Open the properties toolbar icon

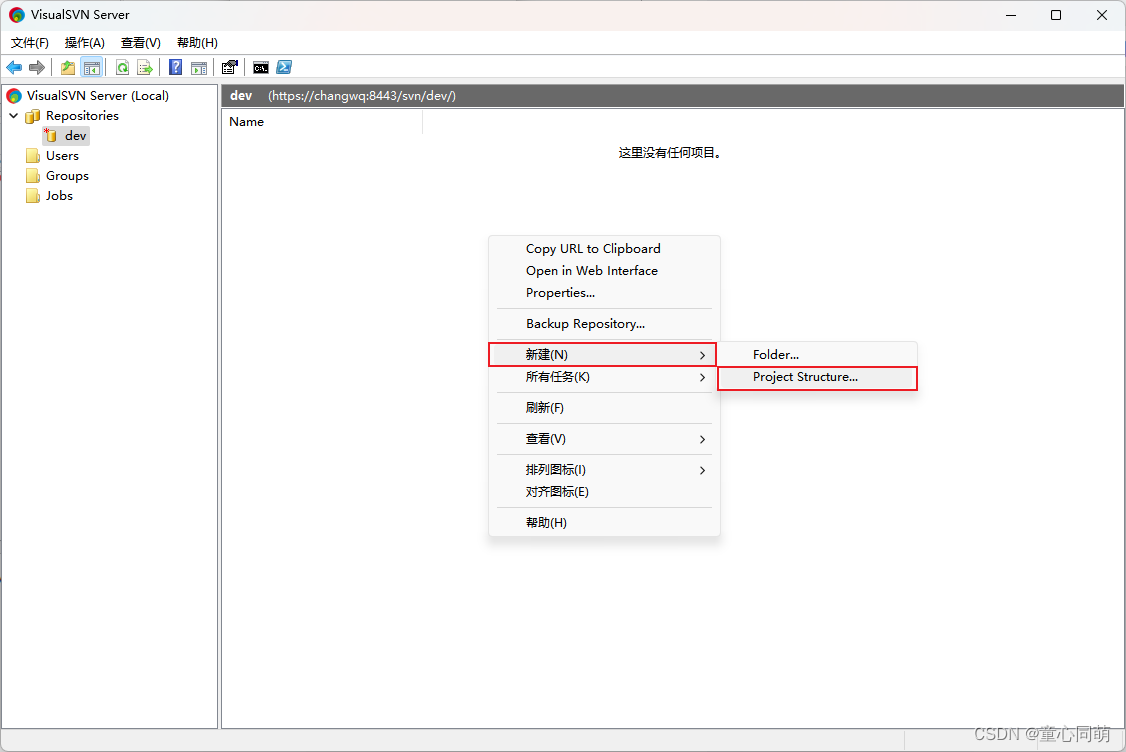click(230, 68)
